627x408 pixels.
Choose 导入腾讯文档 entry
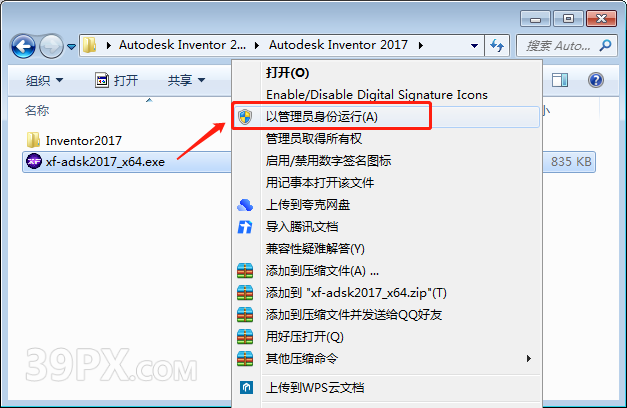(x=302, y=227)
